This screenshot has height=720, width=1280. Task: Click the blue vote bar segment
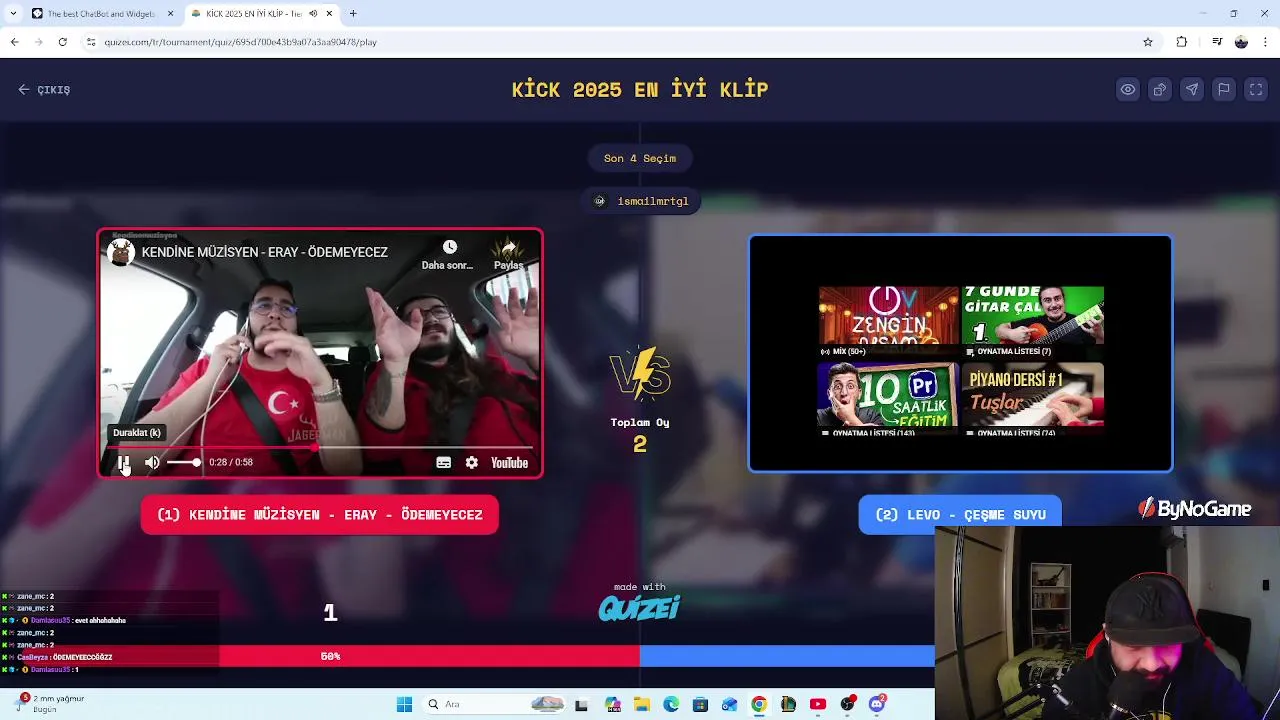(x=787, y=656)
